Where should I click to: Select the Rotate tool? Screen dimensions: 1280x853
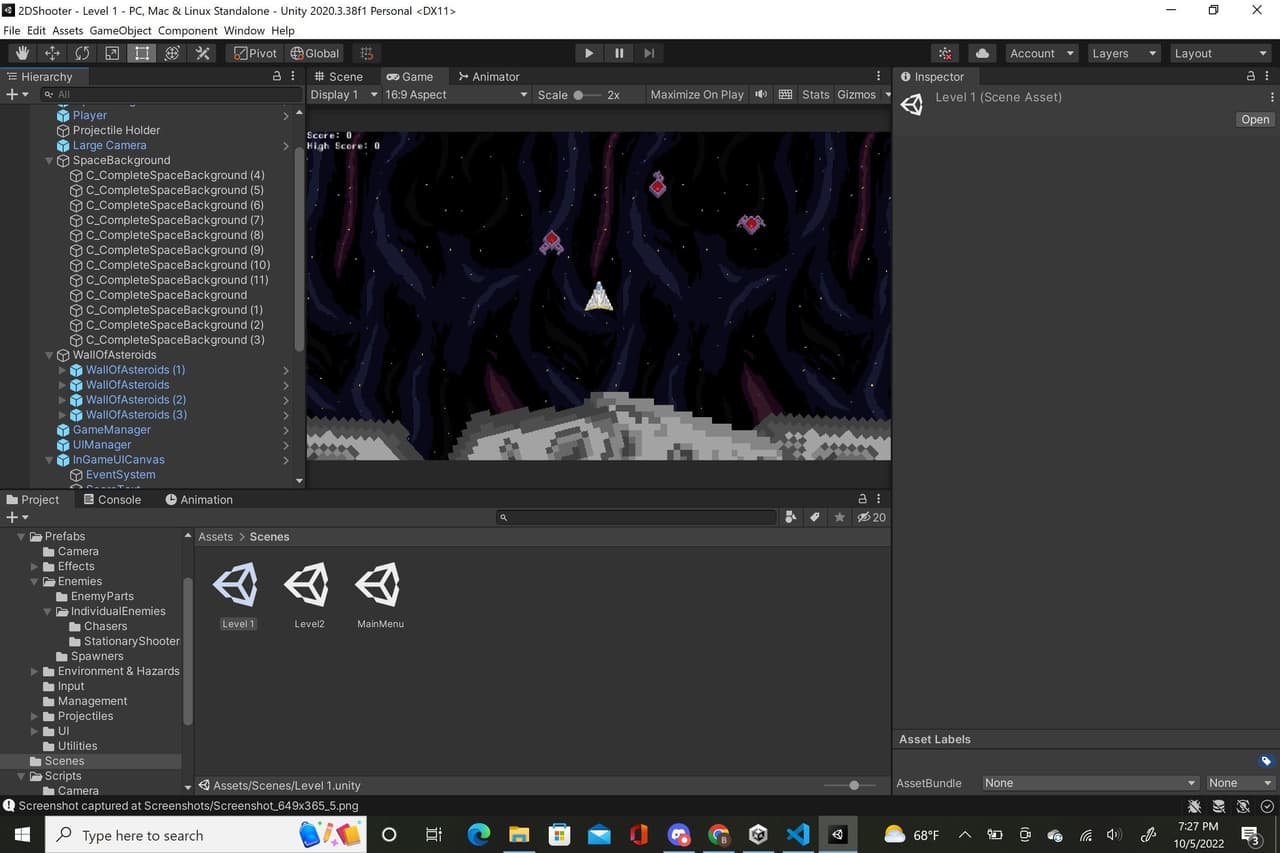point(82,53)
